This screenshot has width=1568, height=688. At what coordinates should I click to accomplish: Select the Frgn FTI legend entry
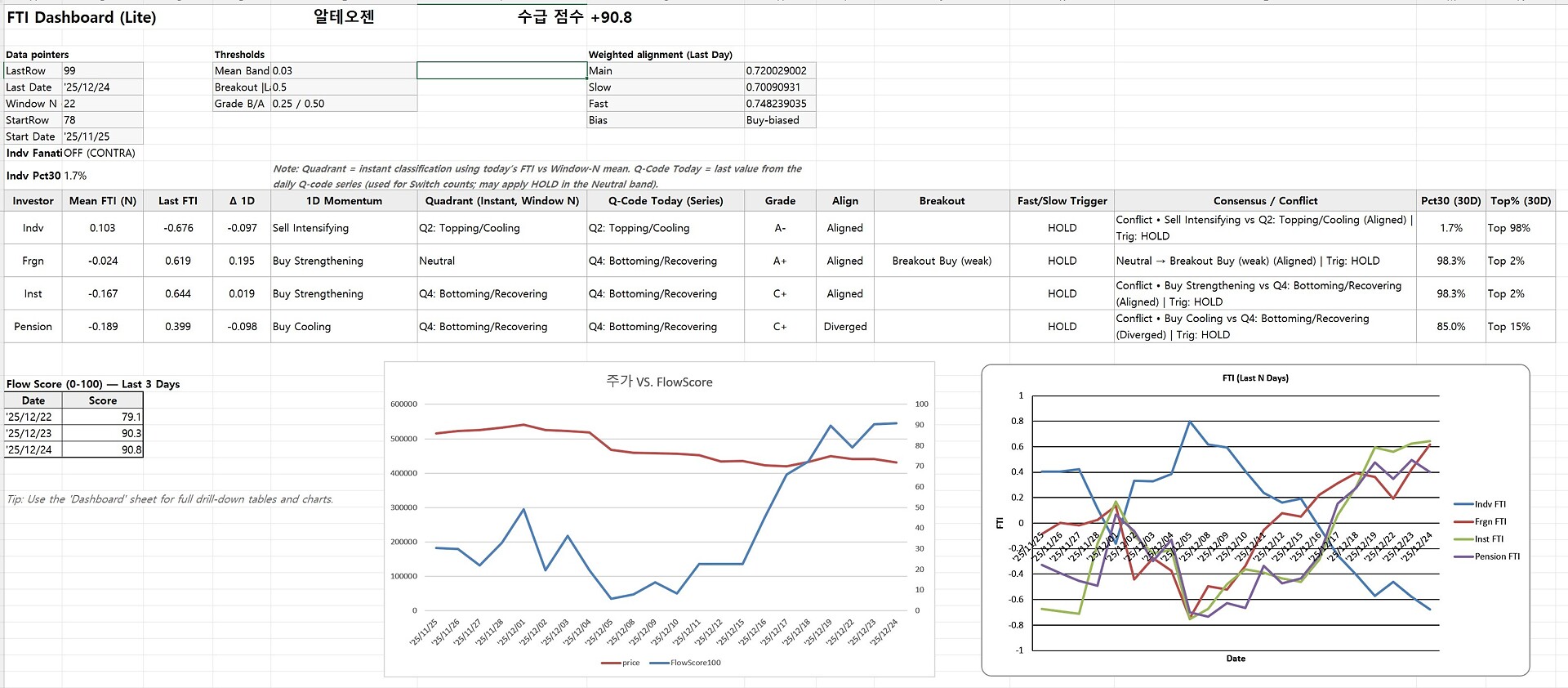1490,521
